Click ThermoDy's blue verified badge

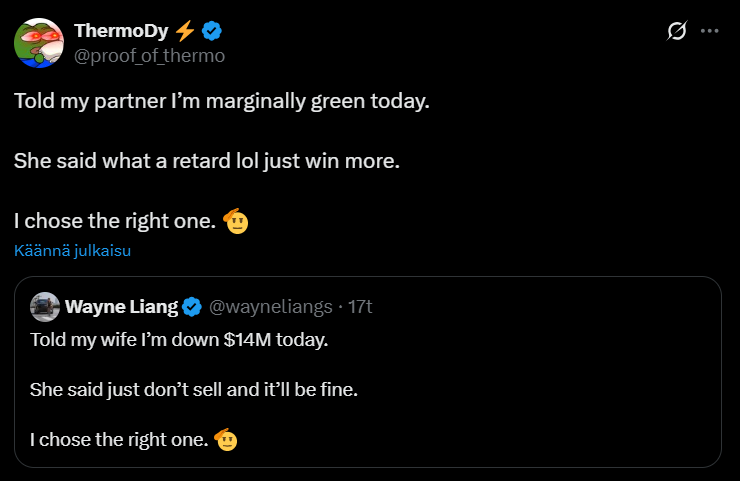tap(214, 31)
